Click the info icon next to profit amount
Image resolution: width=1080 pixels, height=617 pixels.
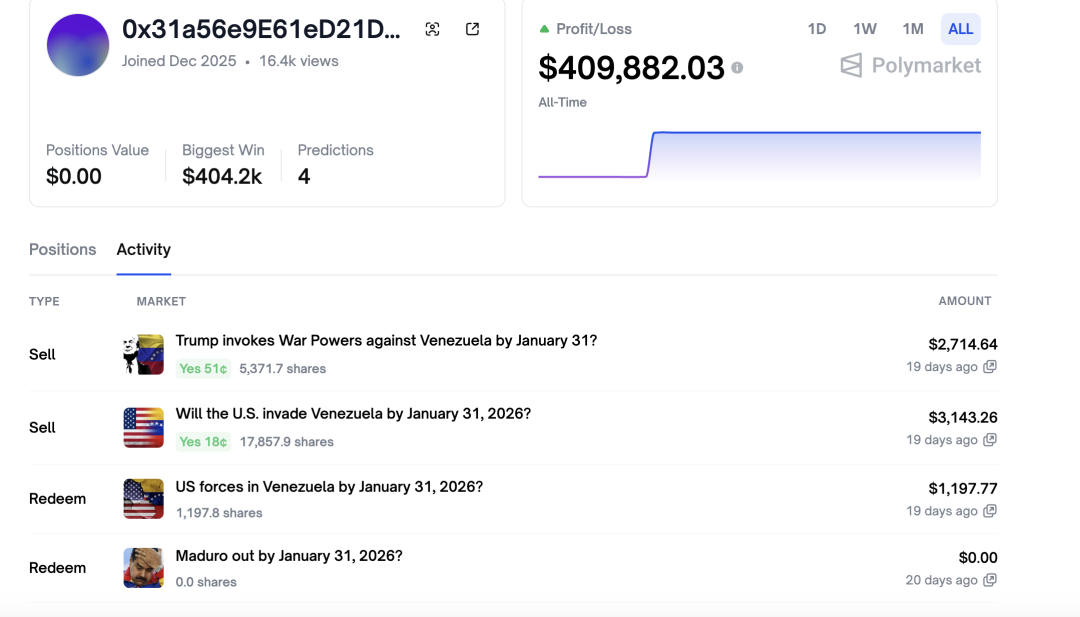(x=737, y=68)
